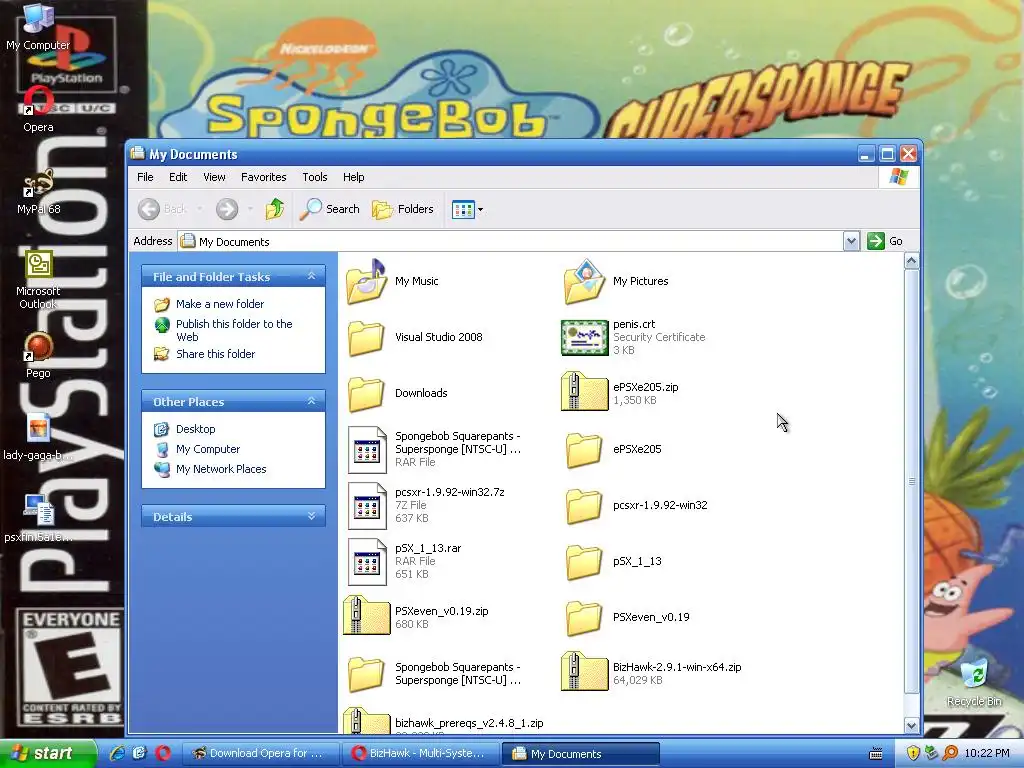Viewport: 1024px width, 768px height.
Task: Click the Start button
Action: tap(47, 754)
